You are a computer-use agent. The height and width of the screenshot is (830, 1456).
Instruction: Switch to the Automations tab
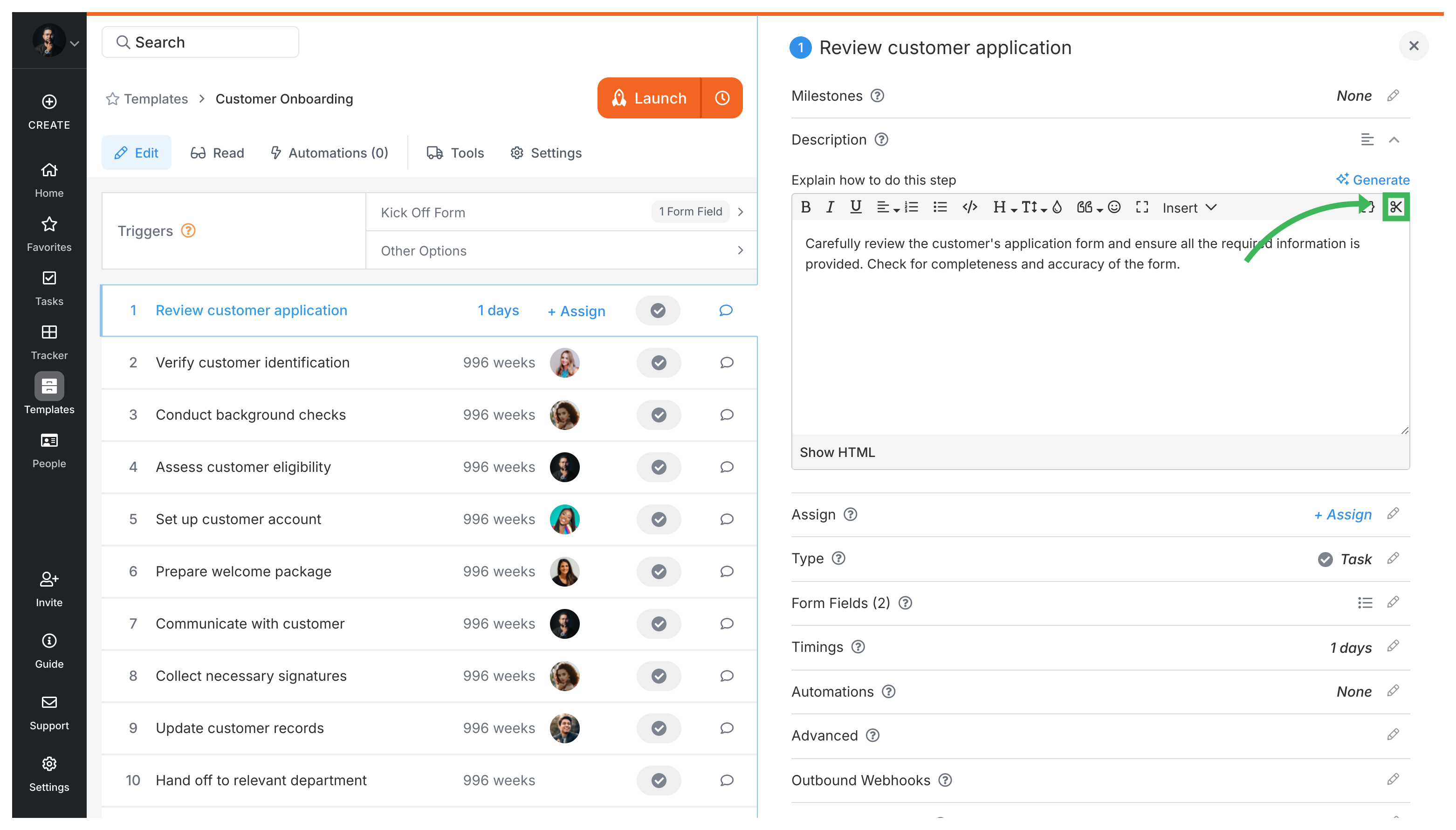329,152
